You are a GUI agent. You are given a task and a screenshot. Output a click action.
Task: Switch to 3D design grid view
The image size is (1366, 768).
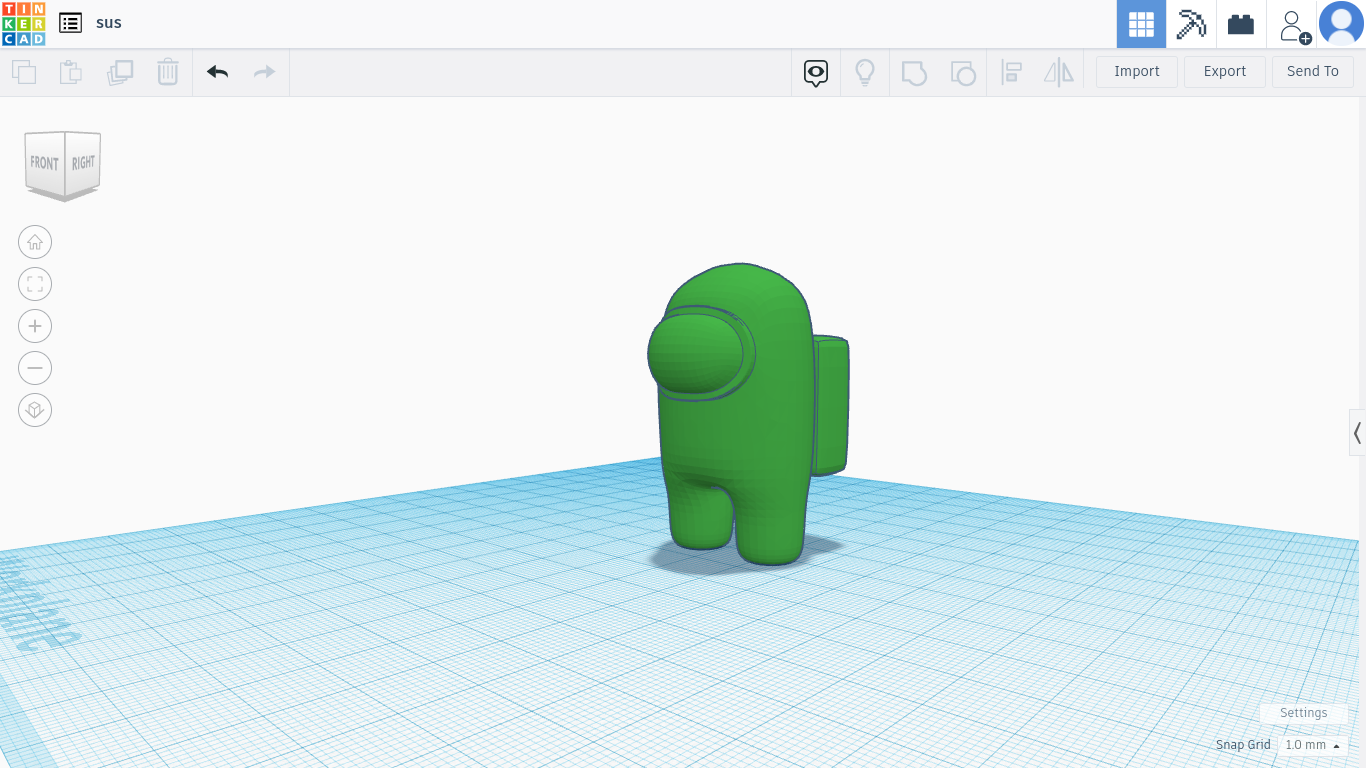point(1141,24)
